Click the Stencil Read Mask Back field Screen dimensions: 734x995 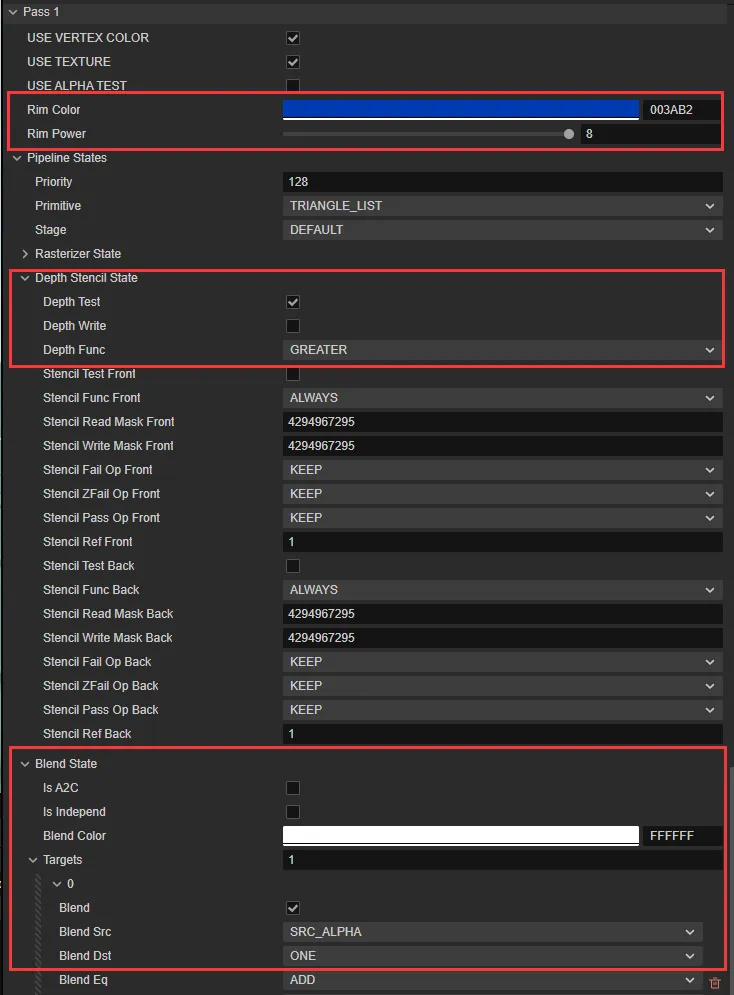click(x=502, y=614)
